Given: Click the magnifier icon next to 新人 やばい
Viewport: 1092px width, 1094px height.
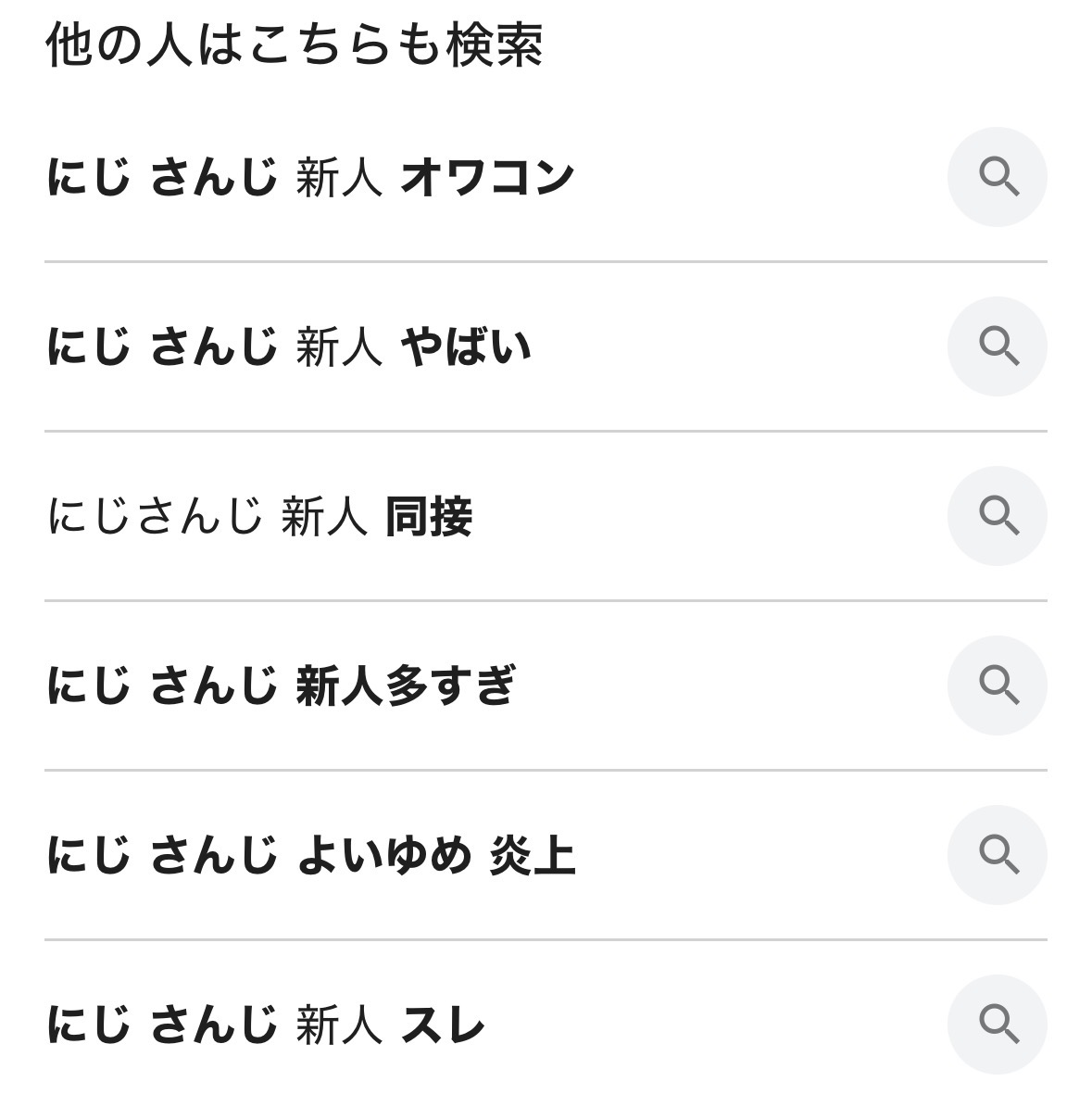Looking at the screenshot, I should coord(998,346).
